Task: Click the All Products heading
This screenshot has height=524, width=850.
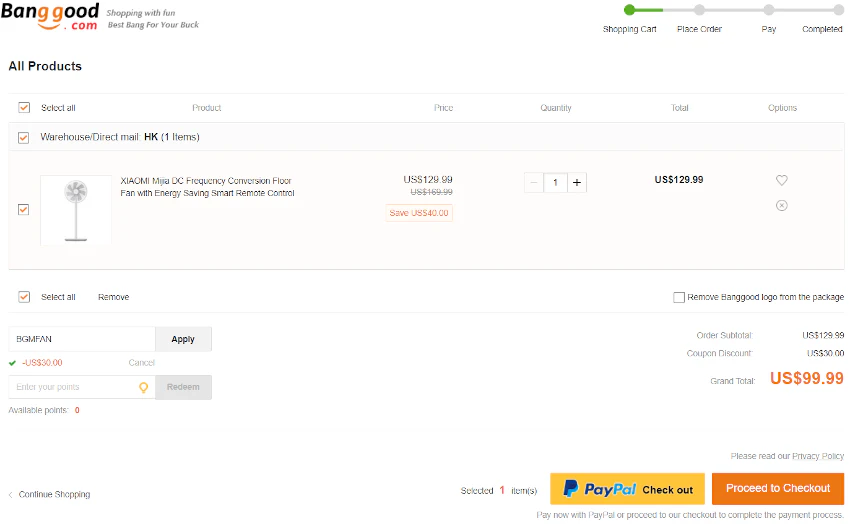Action: [45, 66]
